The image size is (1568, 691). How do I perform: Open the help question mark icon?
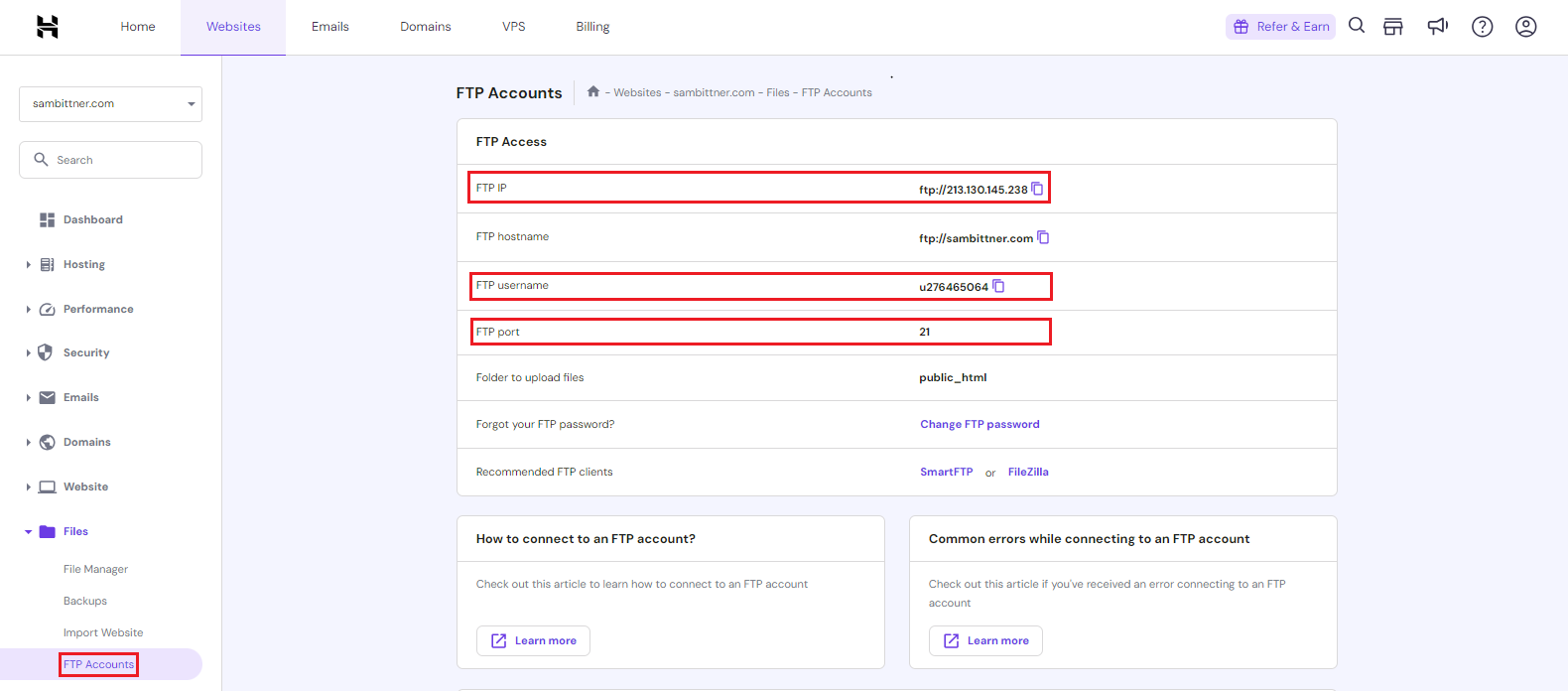pyautogui.click(x=1482, y=27)
